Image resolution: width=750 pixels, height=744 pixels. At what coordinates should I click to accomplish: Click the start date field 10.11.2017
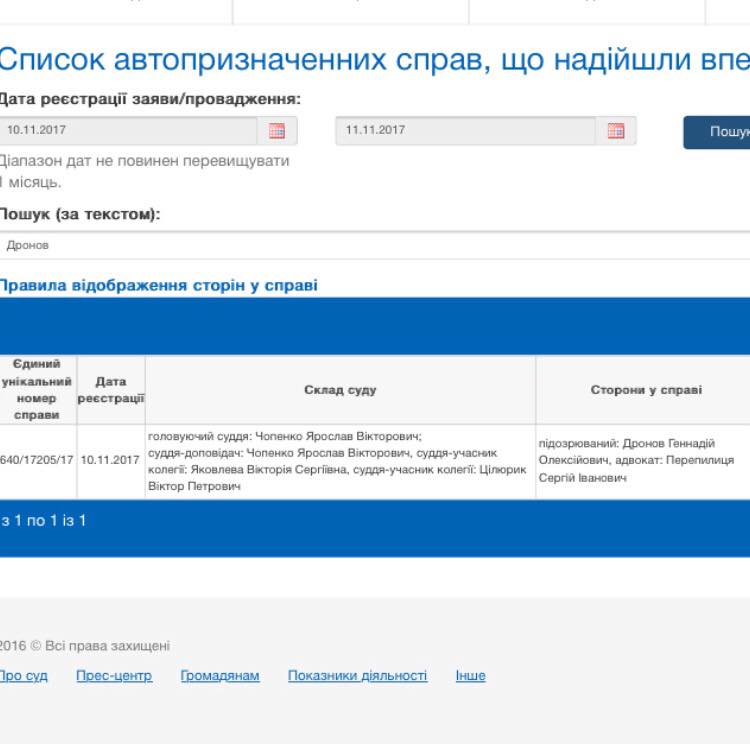pos(128,130)
